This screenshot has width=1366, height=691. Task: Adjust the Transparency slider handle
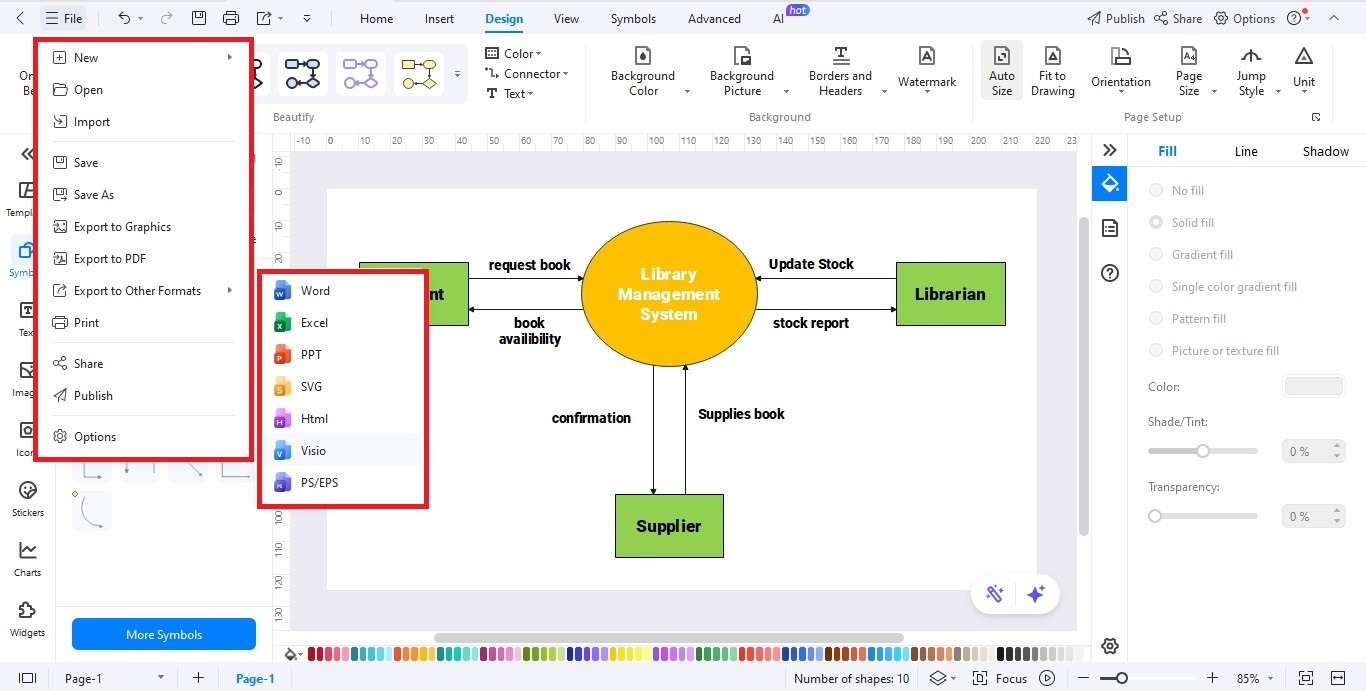1155,516
